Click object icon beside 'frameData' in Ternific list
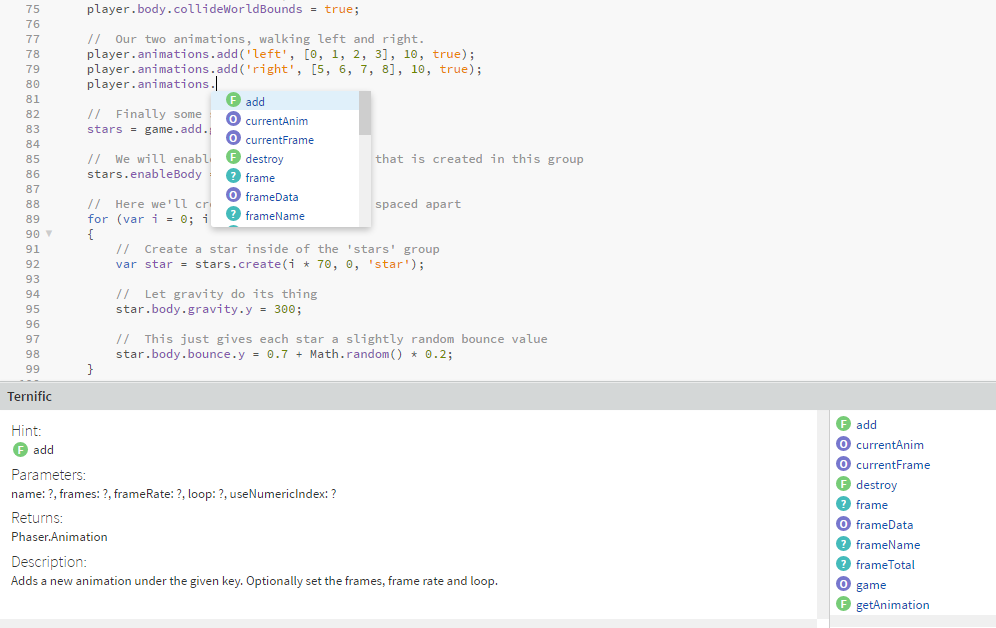 pos(844,524)
